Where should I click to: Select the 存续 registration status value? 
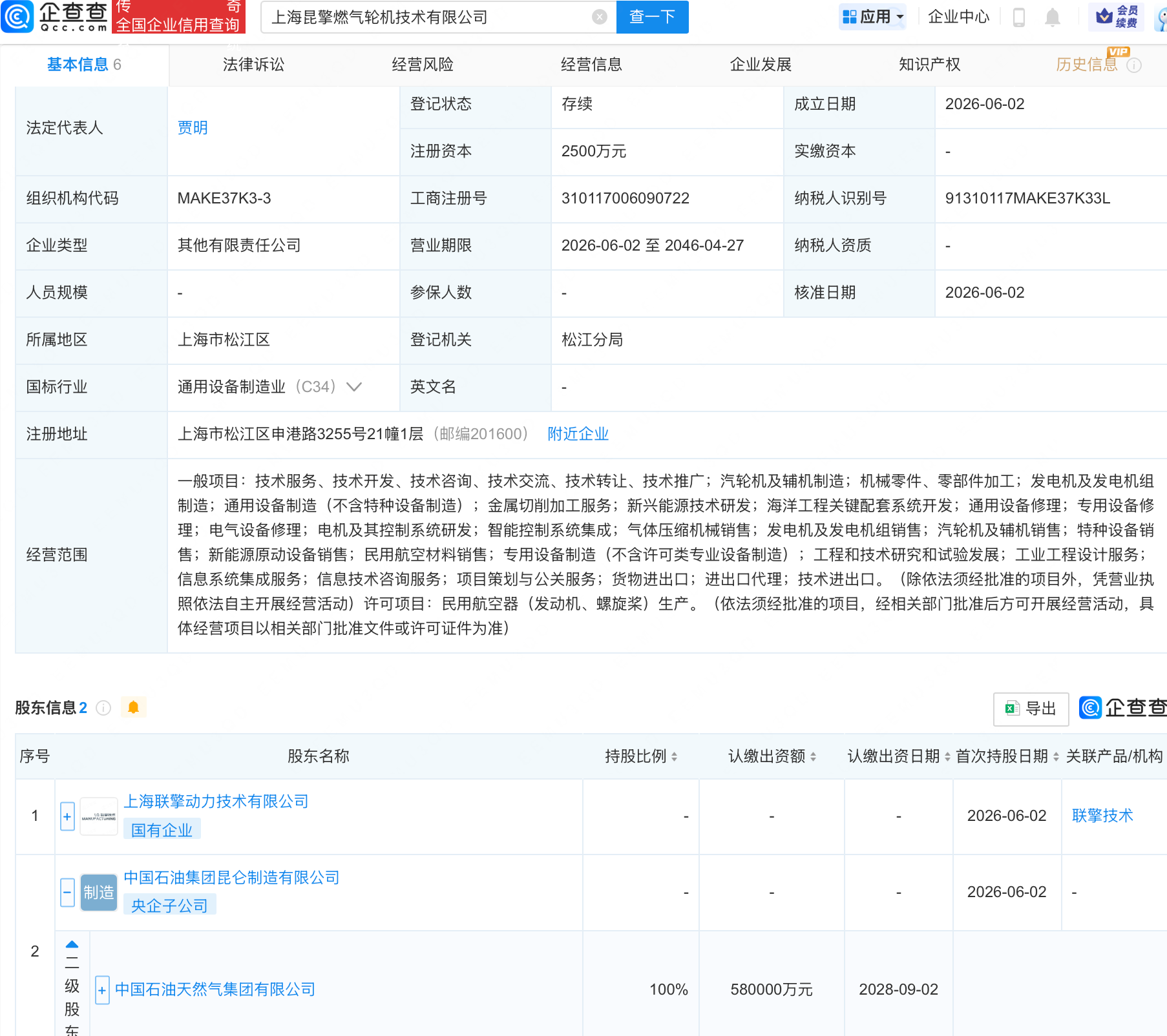click(x=576, y=104)
